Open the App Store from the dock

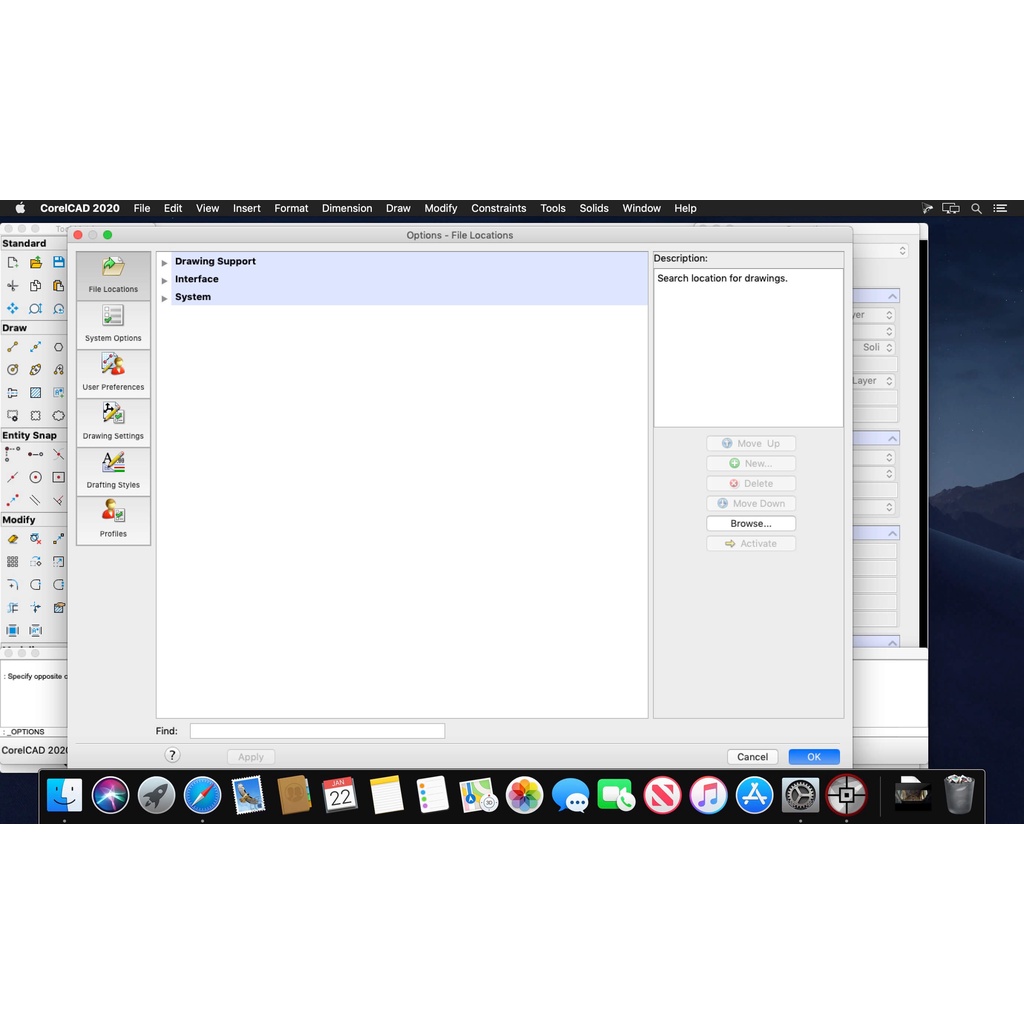pos(754,796)
